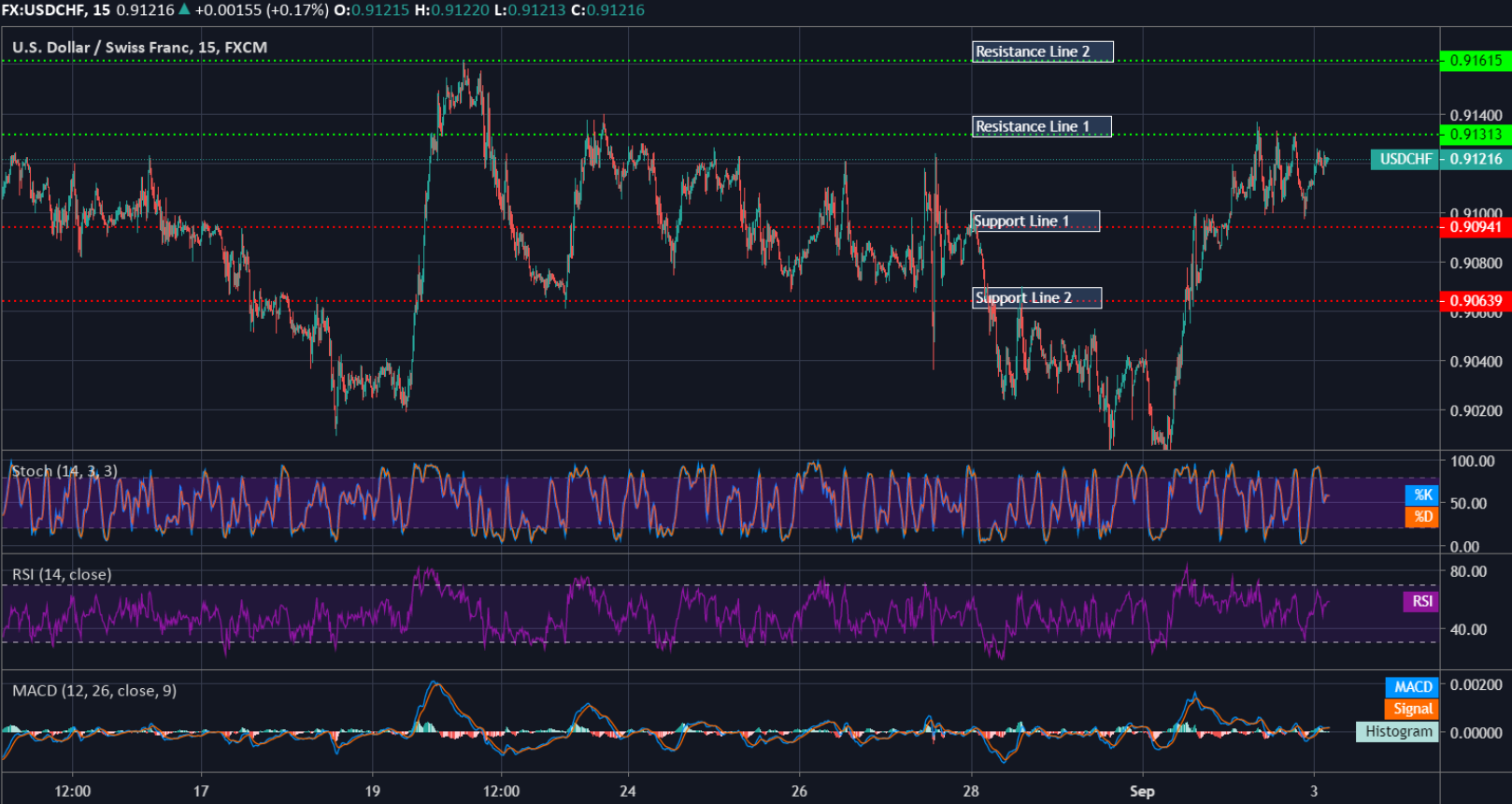Image resolution: width=1512 pixels, height=804 pixels.
Task: Click the Sep label on time axis
Action: tap(1142, 792)
